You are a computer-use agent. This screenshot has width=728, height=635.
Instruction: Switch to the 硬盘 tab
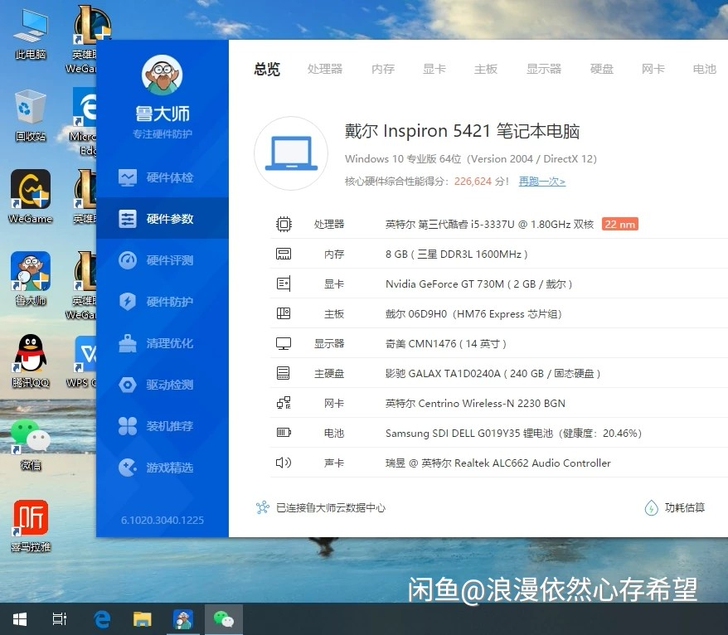point(602,69)
